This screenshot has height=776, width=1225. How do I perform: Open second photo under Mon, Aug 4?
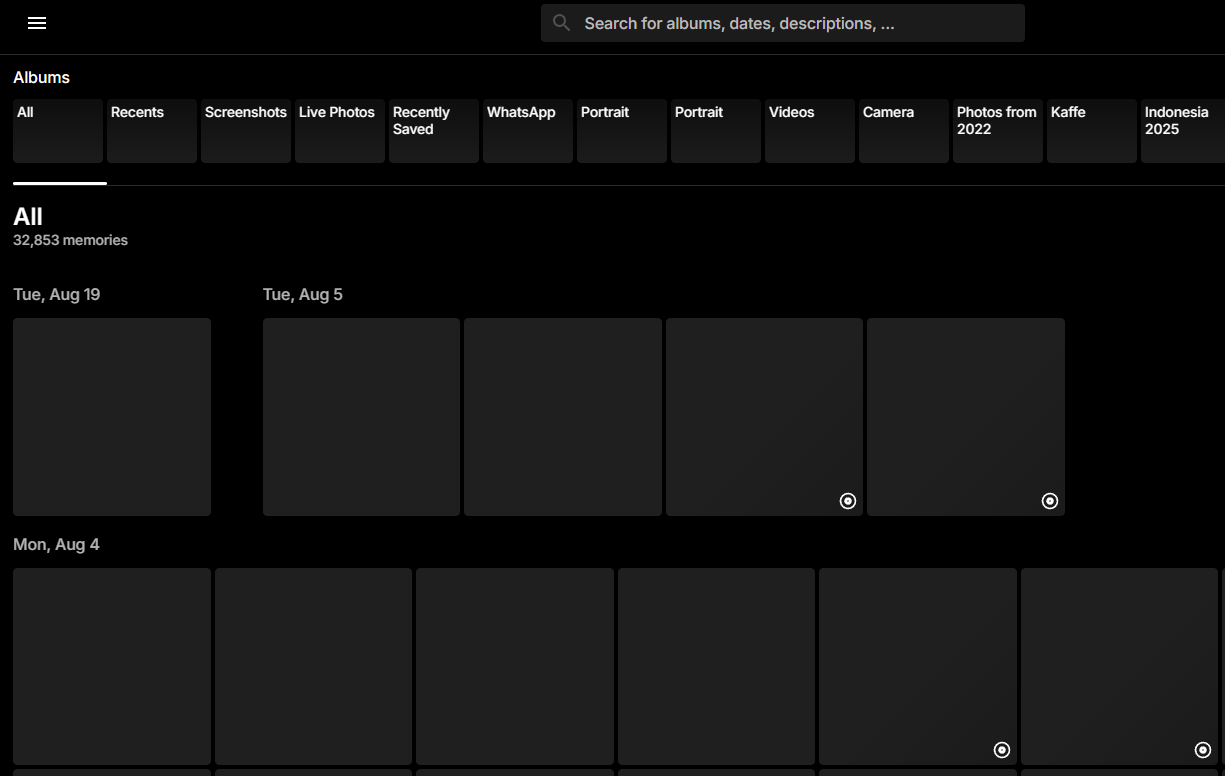click(313, 667)
